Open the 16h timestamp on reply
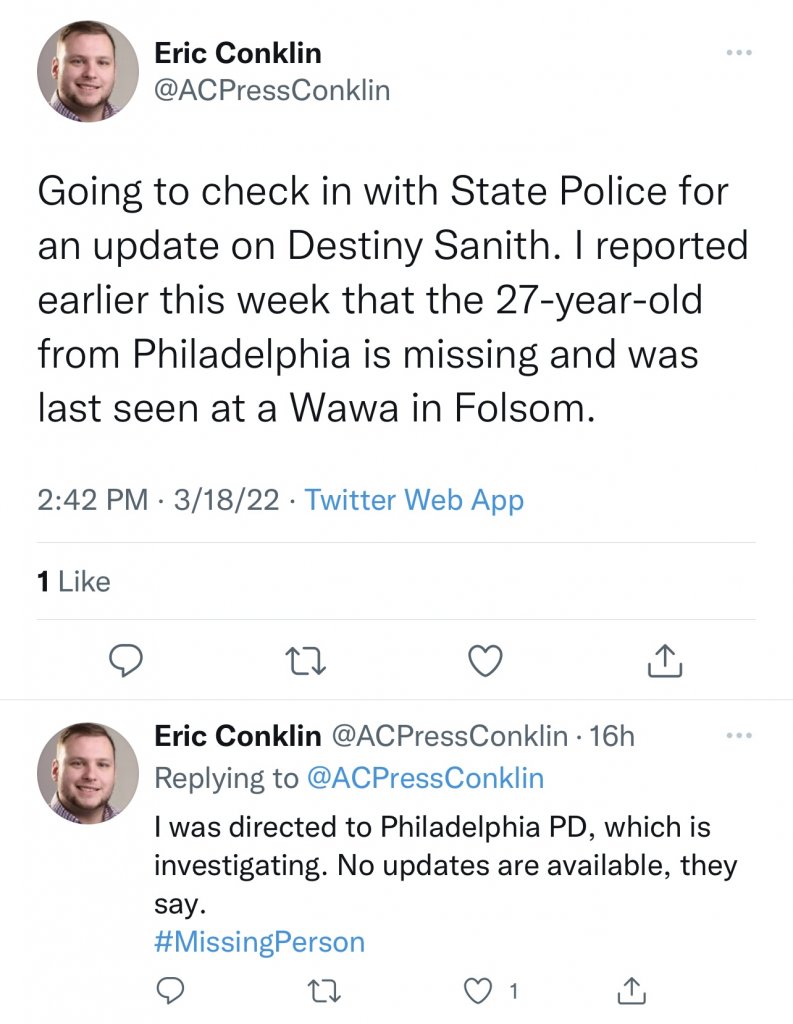 [612, 737]
